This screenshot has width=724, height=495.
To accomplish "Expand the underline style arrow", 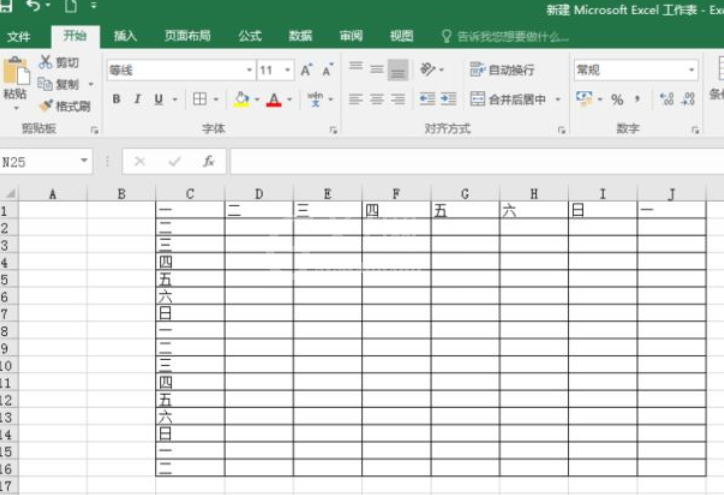I will tap(175, 99).
